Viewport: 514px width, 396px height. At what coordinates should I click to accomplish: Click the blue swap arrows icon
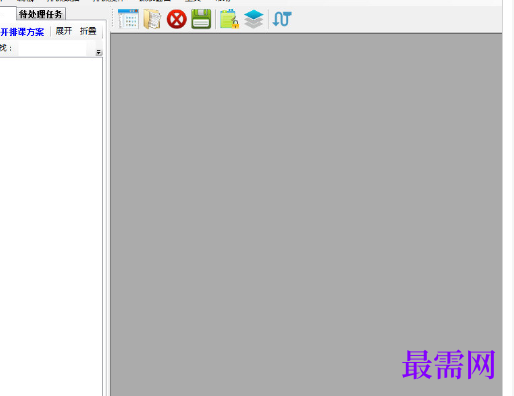pos(282,19)
